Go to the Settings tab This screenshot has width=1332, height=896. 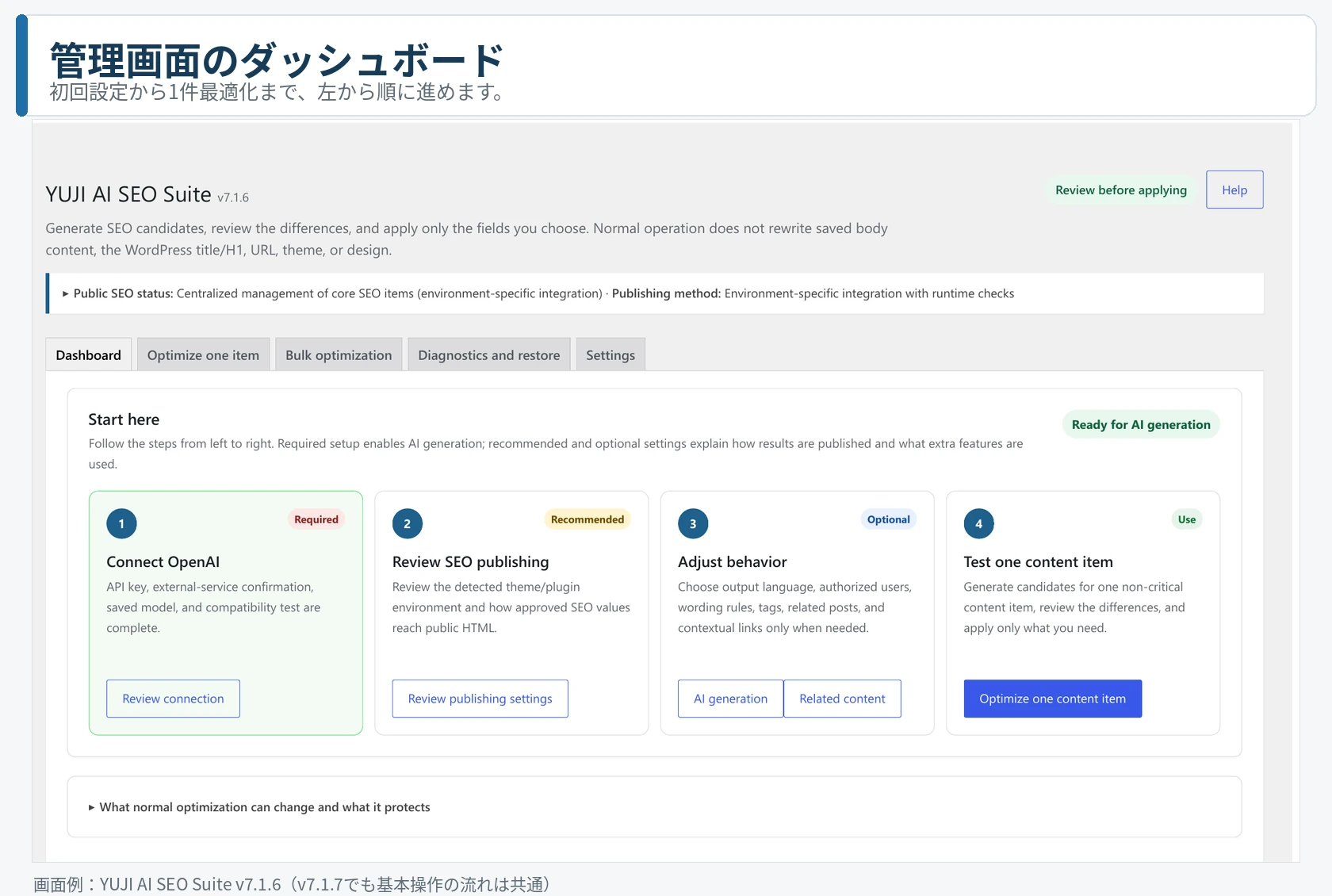(610, 354)
